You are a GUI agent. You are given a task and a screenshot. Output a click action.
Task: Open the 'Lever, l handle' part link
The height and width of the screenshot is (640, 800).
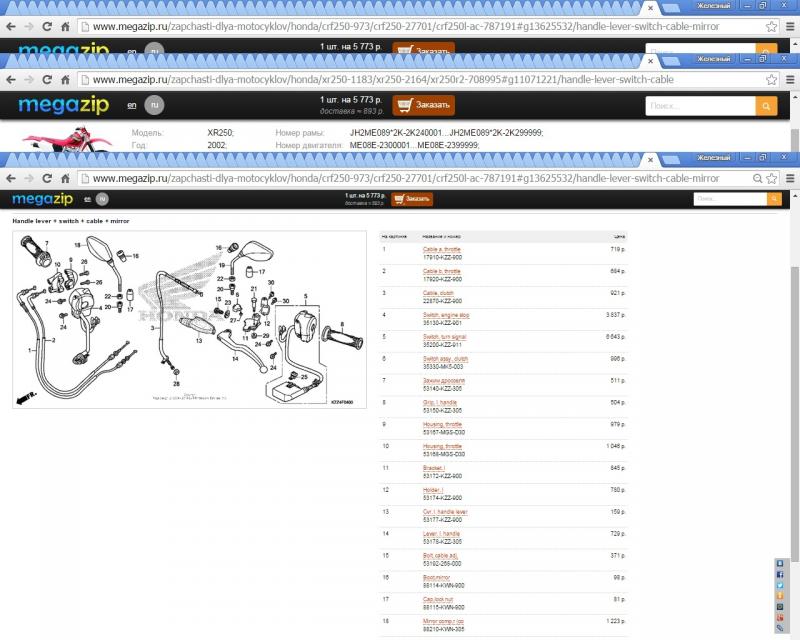(441, 534)
